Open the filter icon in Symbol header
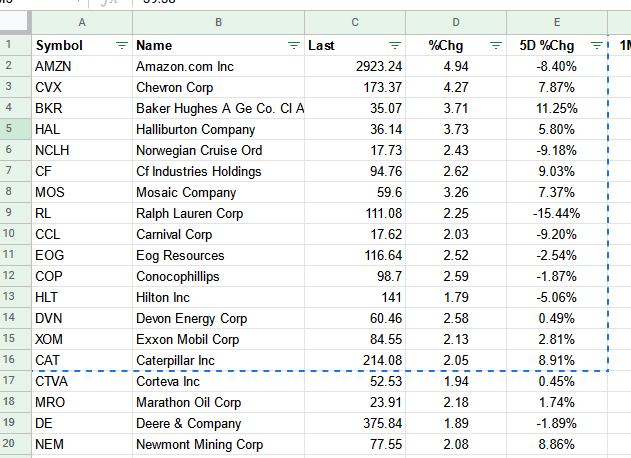631x458 pixels. coord(122,45)
